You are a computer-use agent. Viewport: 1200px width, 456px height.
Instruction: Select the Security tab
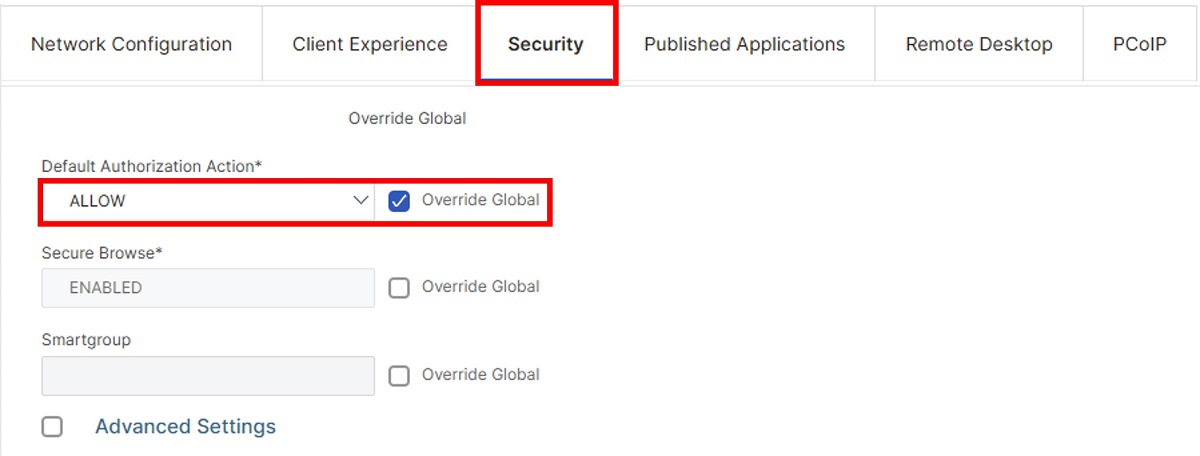pyautogui.click(x=545, y=44)
